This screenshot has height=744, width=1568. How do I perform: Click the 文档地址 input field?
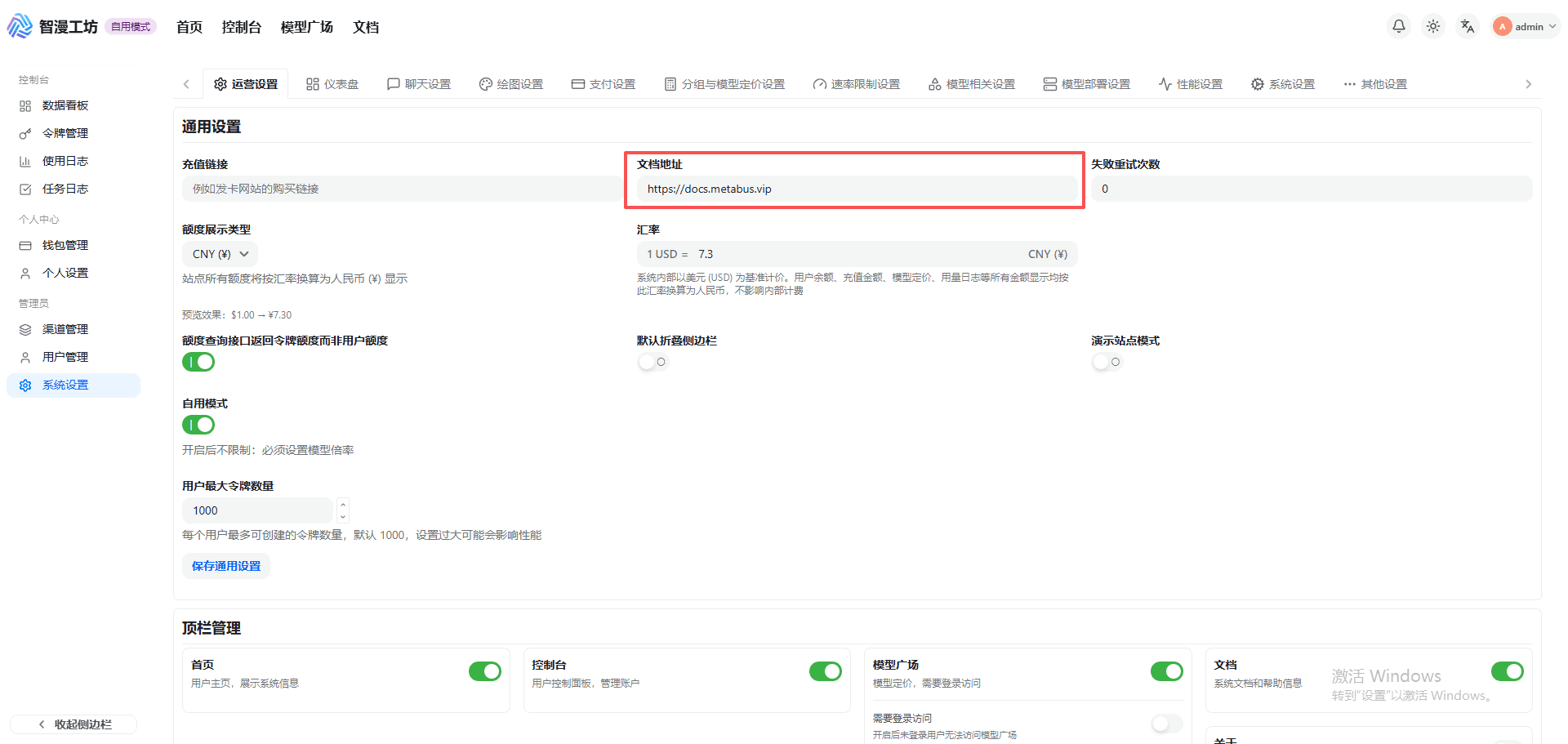click(x=857, y=189)
